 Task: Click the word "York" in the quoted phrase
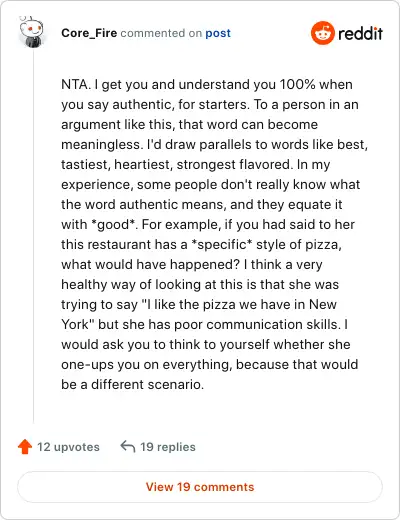tap(75, 324)
